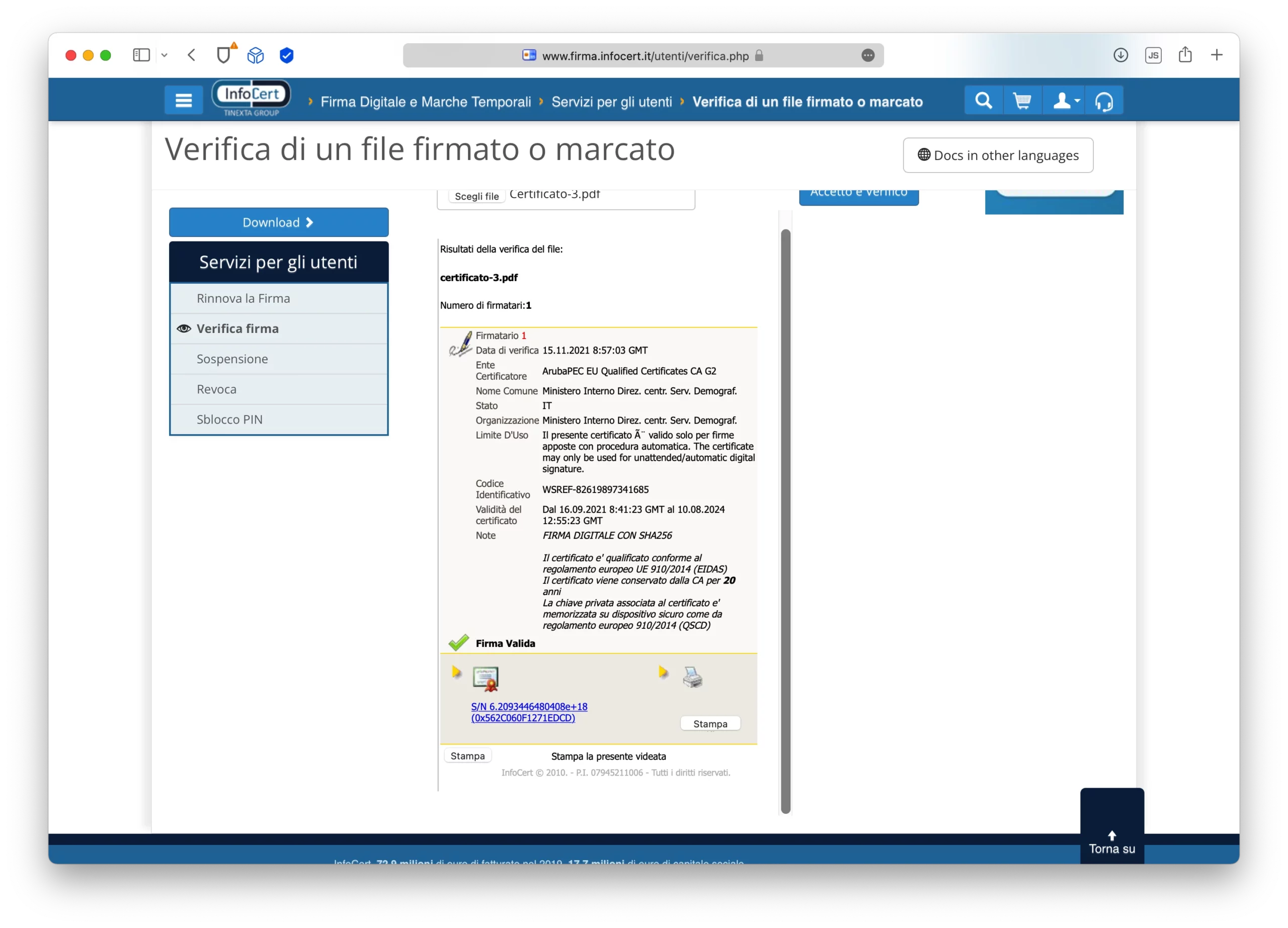This screenshot has height=928, width=1288.
Task: Select Revoca menu item
Action: [278, 389]
